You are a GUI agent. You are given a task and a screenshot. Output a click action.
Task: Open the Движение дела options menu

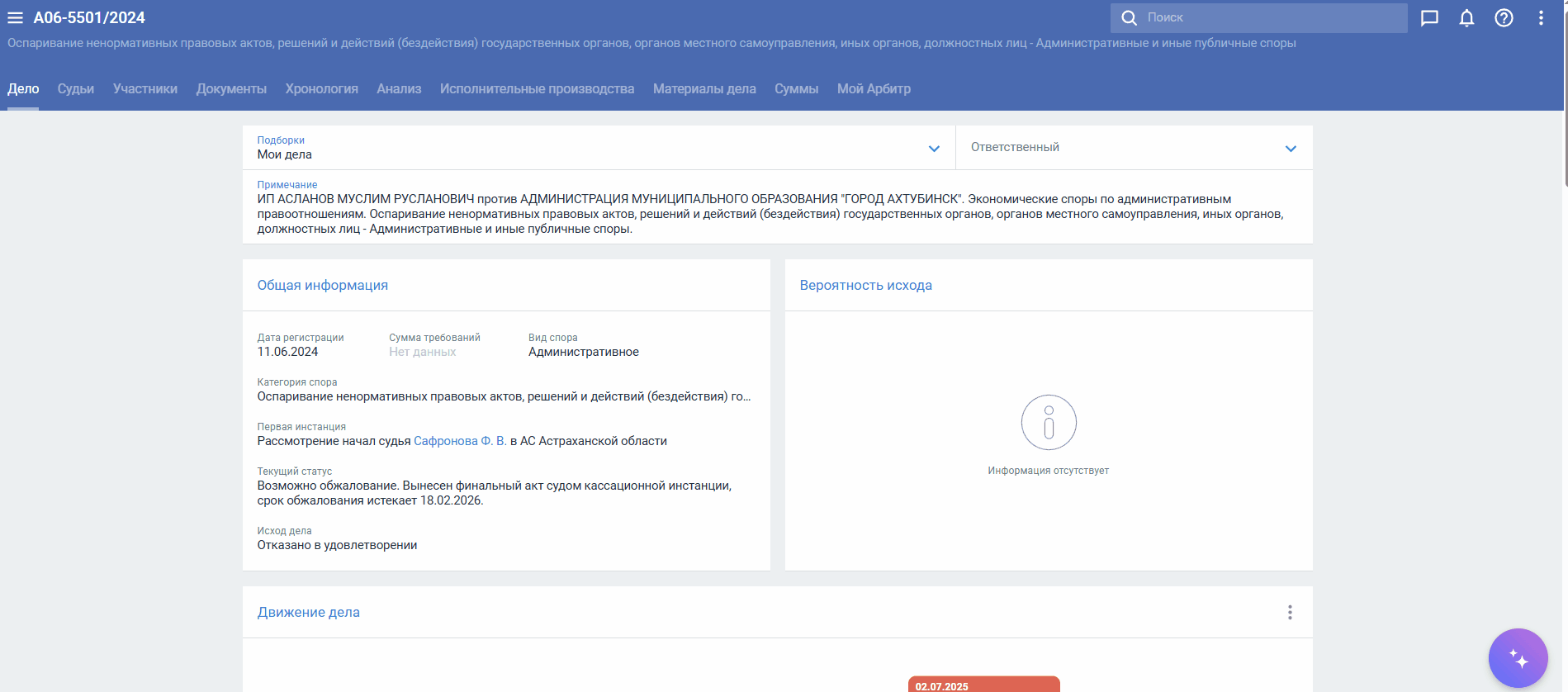1290,612
